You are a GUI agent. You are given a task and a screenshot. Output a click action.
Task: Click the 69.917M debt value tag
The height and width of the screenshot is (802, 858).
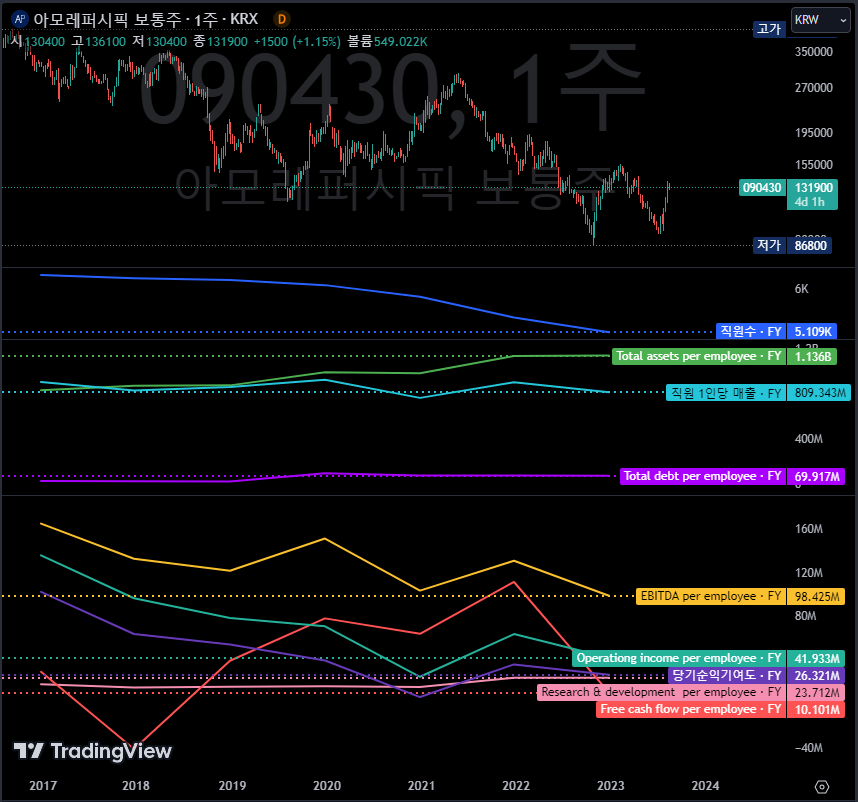816,476
